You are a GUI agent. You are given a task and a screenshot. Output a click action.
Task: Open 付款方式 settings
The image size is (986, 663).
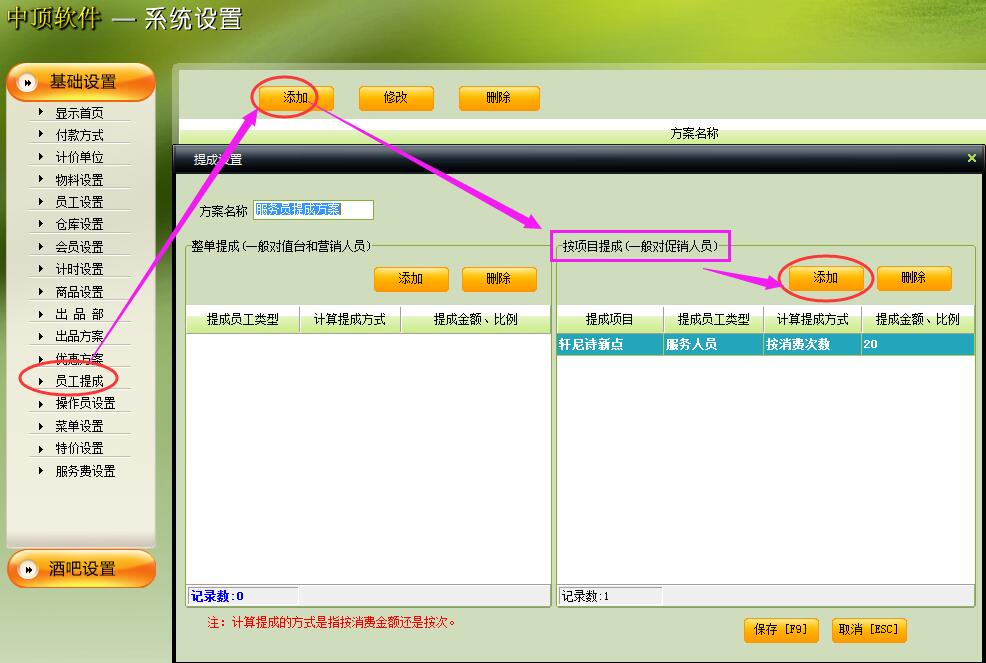tap(79, 135)
